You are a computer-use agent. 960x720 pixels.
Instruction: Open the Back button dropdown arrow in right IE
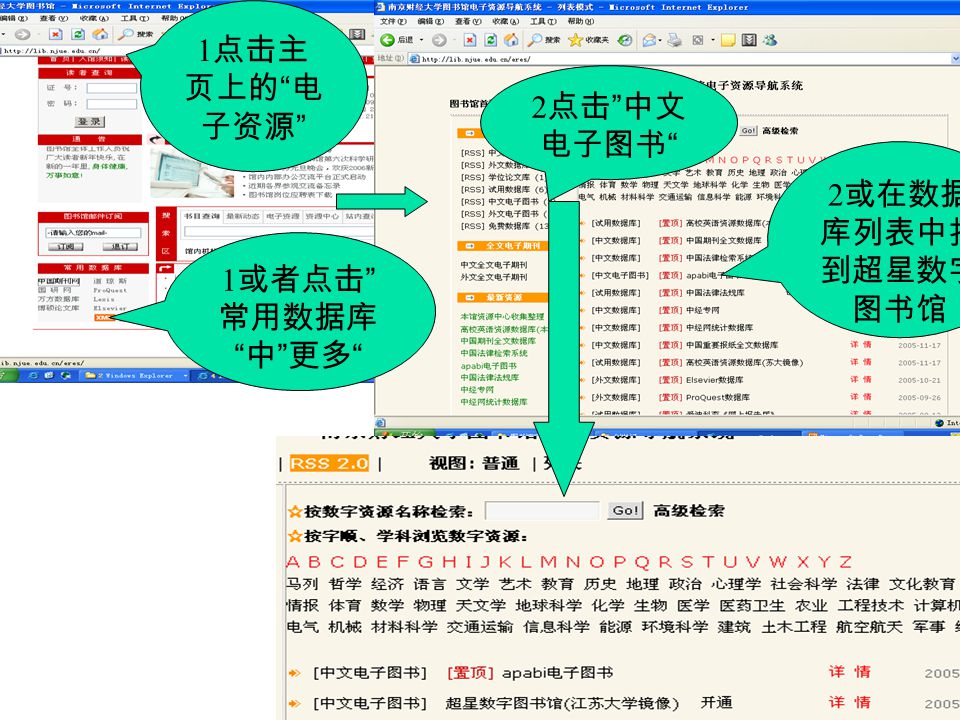(x=422, y=40)
